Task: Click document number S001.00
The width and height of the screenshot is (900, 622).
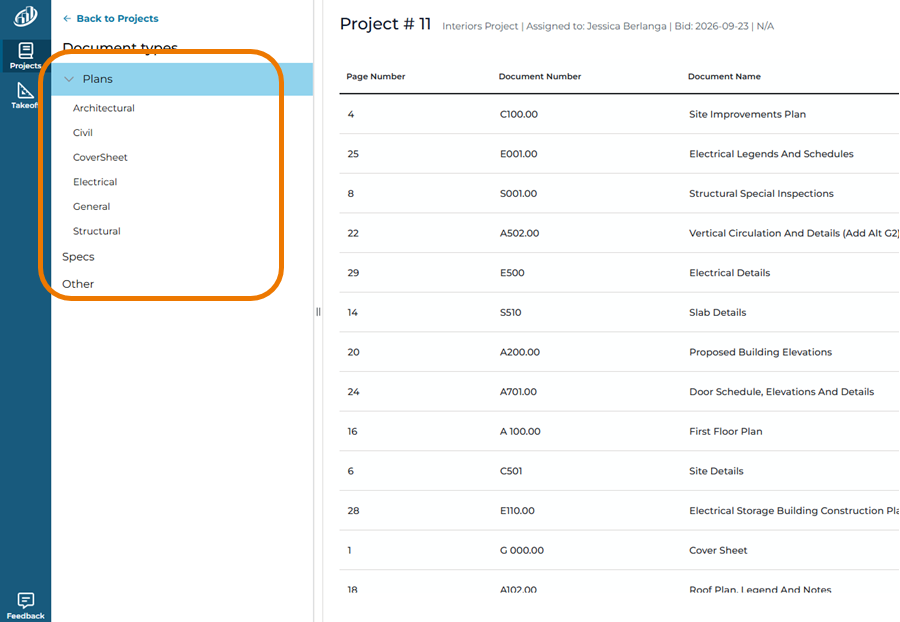Action: point(518,193)
